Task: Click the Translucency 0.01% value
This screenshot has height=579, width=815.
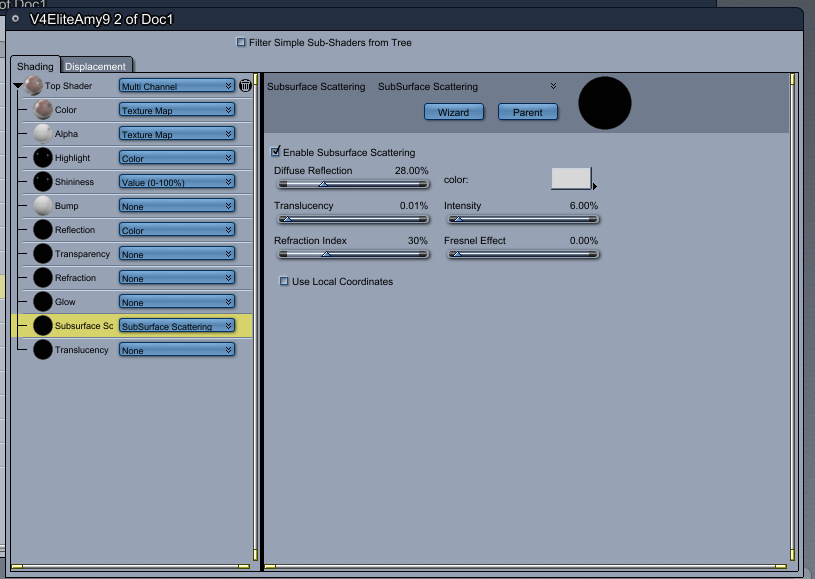Action: 414,205
